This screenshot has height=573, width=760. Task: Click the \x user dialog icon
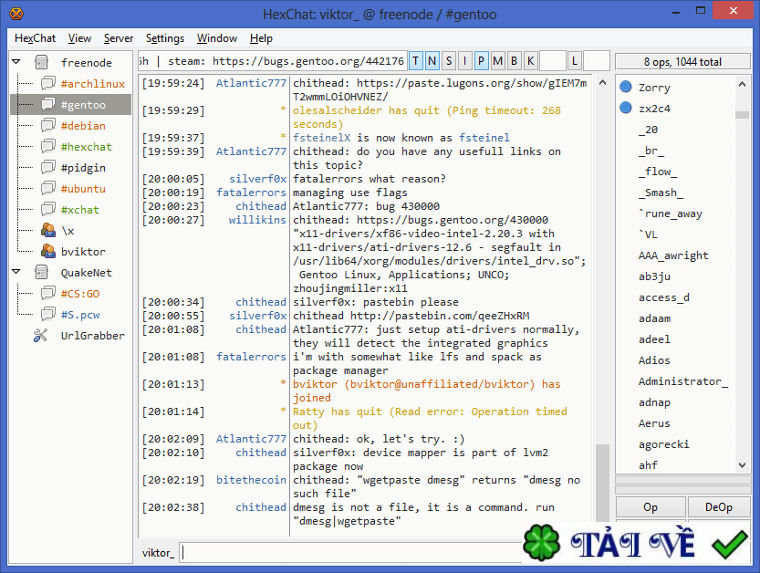tap(48, 230)
